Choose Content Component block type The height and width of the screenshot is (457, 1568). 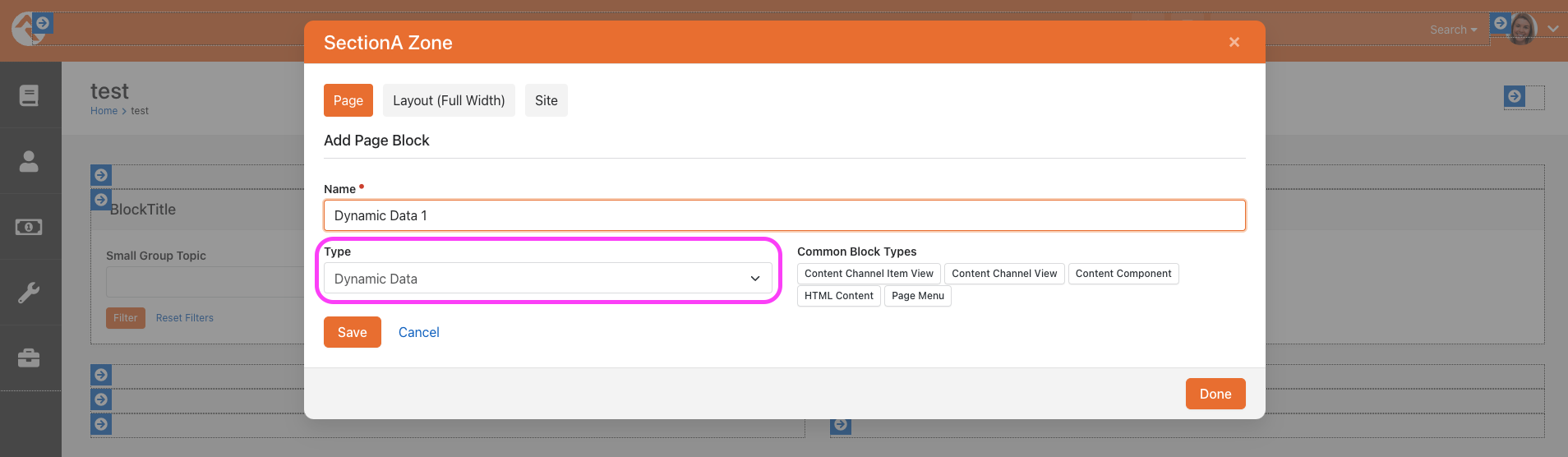(x=1123, y=274)
